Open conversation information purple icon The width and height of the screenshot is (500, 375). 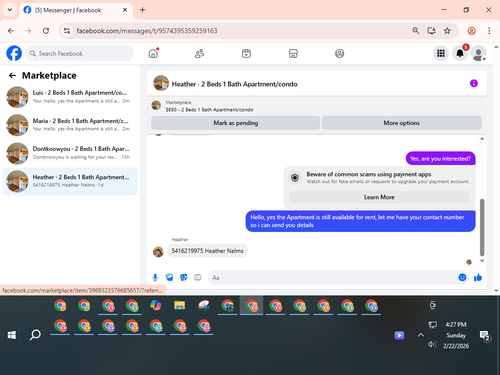[x=474, y=83]
